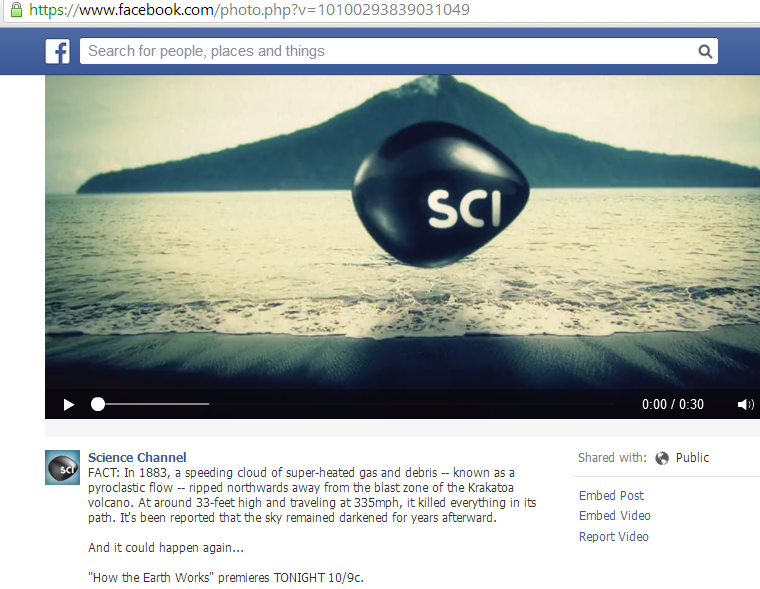Image resolution: width=760 pixels, height=589 pixels.
Task: Open the Science Channel page link
Action: click(137, 457)
